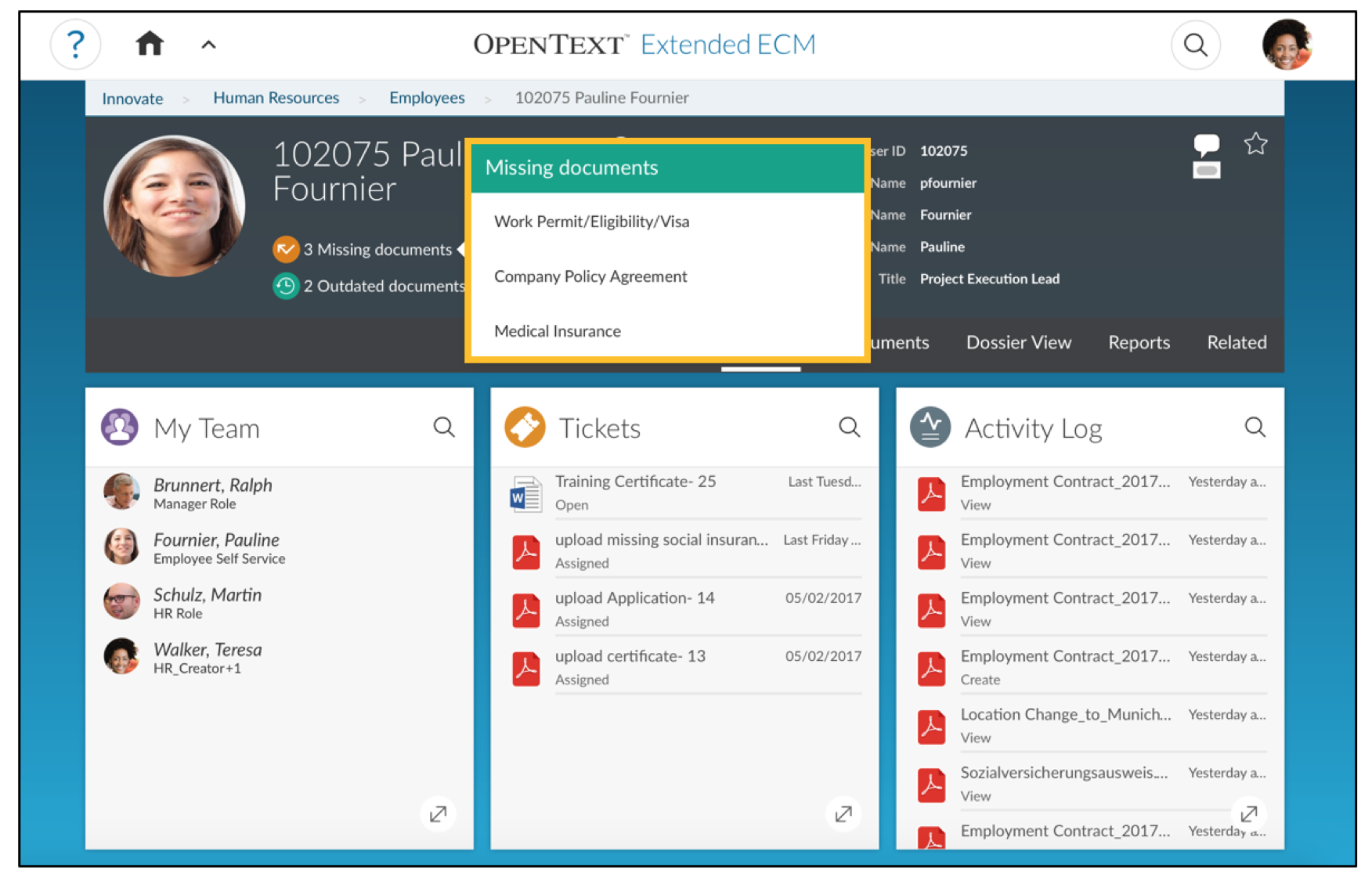Go to the home icon

click(x=150, y=44)
